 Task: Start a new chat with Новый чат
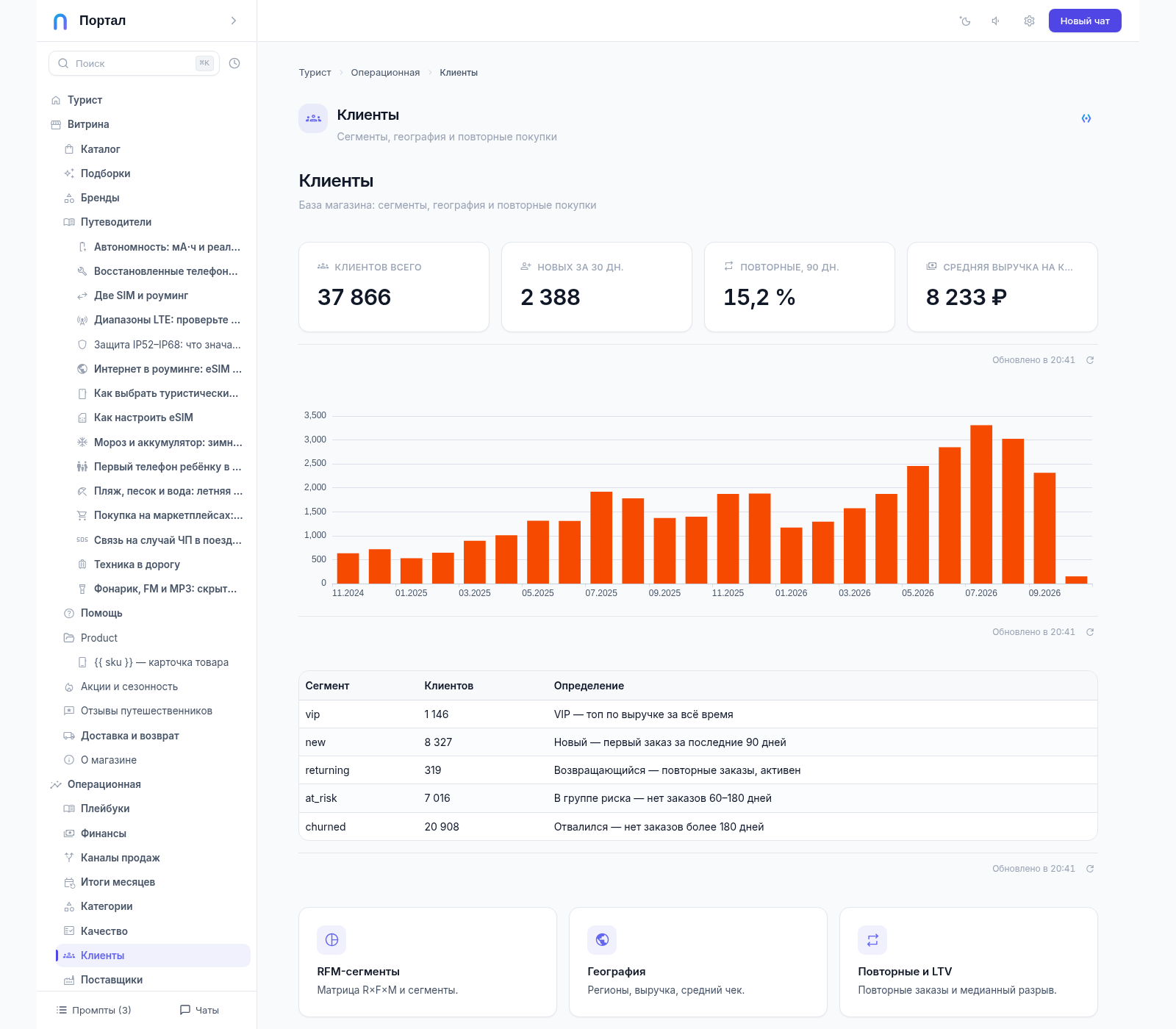coord(1085,21)
